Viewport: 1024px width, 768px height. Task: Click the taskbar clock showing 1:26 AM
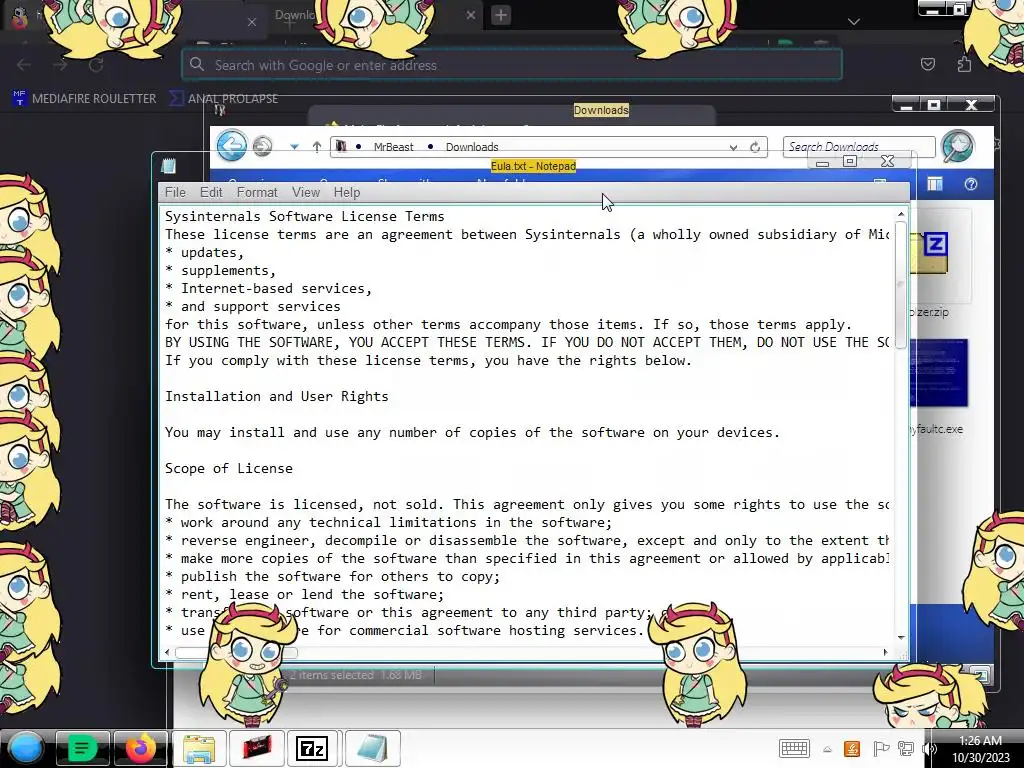click(x=980, y=749)
